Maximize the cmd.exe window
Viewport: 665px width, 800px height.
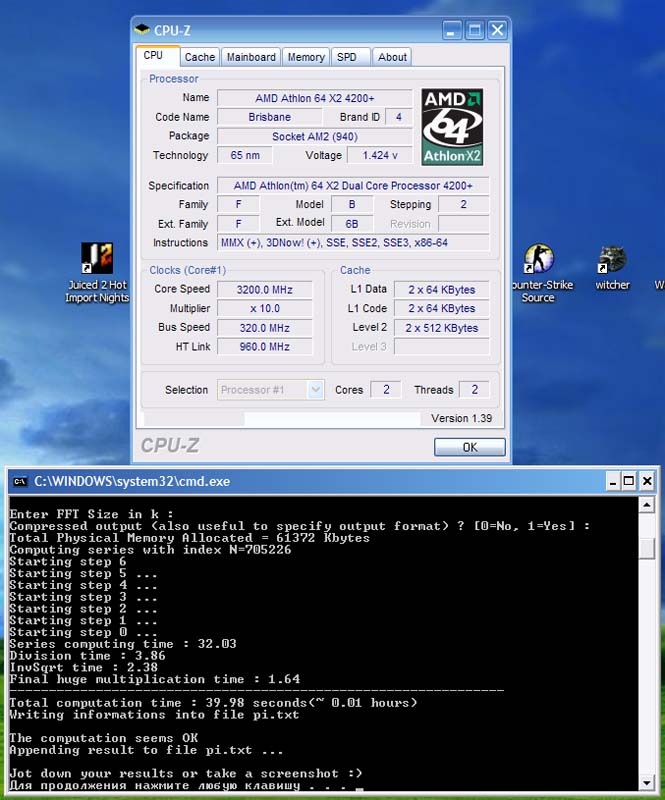[629, 481]
